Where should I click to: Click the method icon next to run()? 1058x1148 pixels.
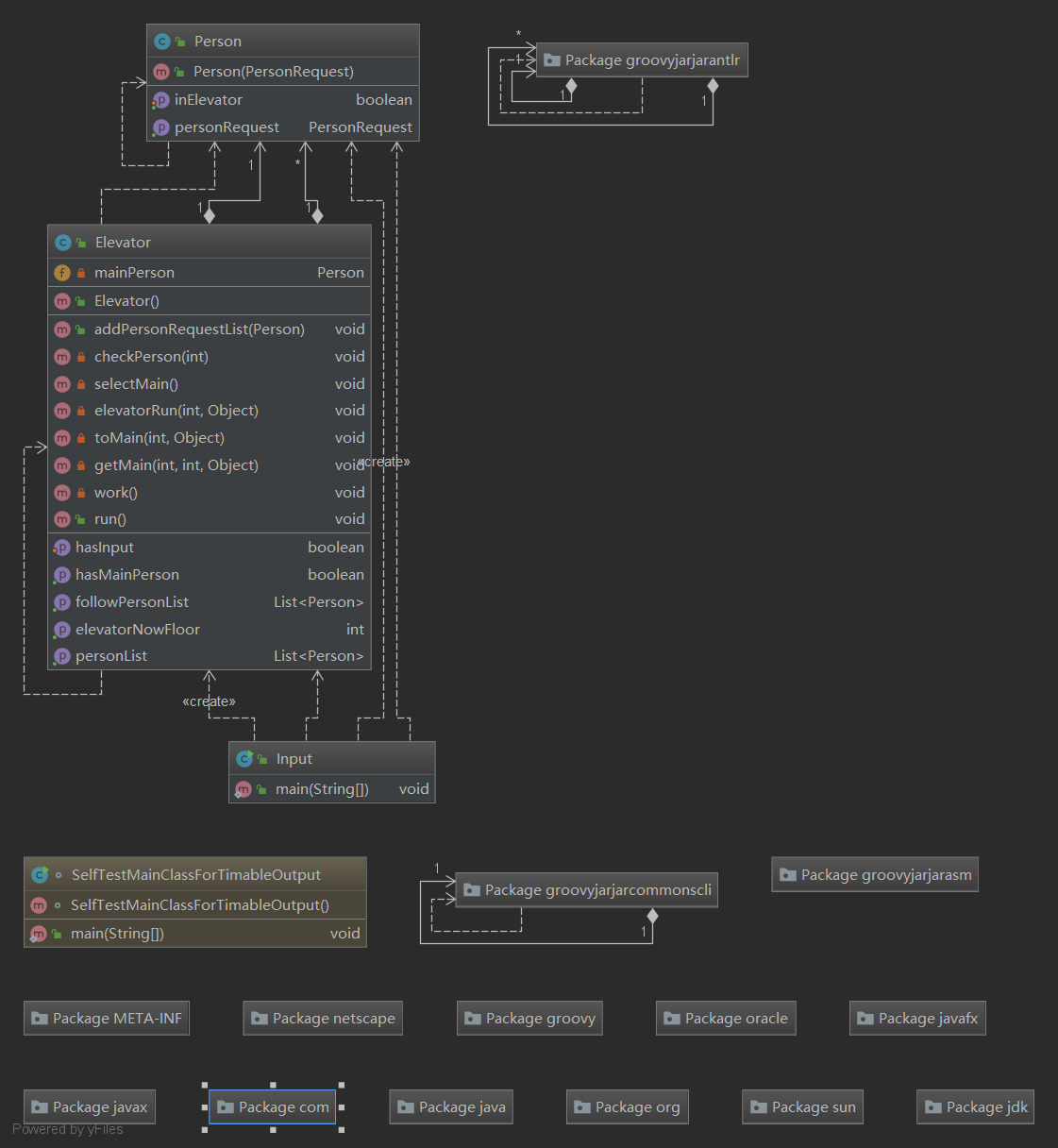pos(62,519)
